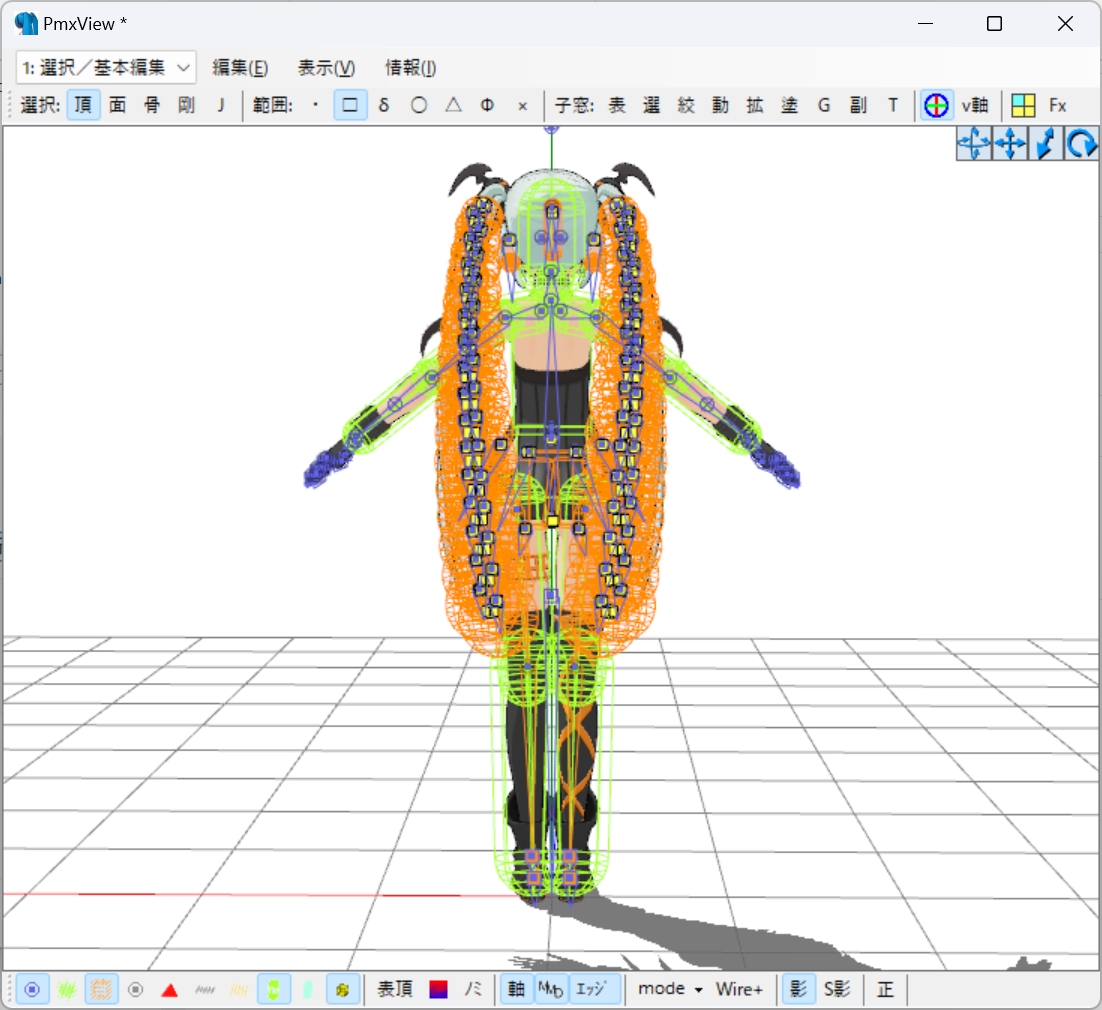This screenshot has height=1010, width=1102.
Task: Click the circular arrow rotate camera icon
Action: (1081, 144)
